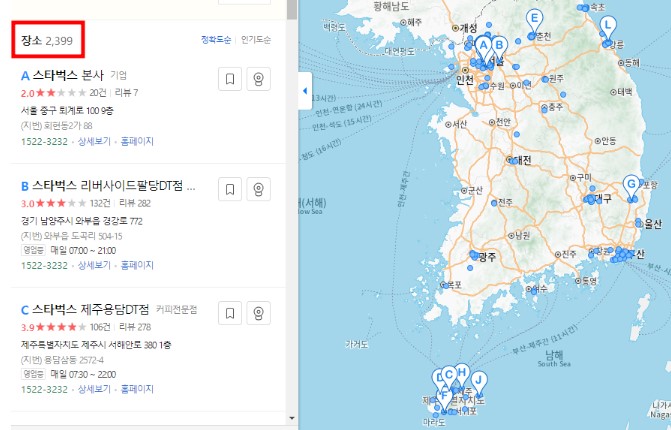Click the 영업중 badge with hours 07:00 ~ 21:00
The height and width of the screenshot is (430, 671).
pyautogui.click(x=33, y=250)
